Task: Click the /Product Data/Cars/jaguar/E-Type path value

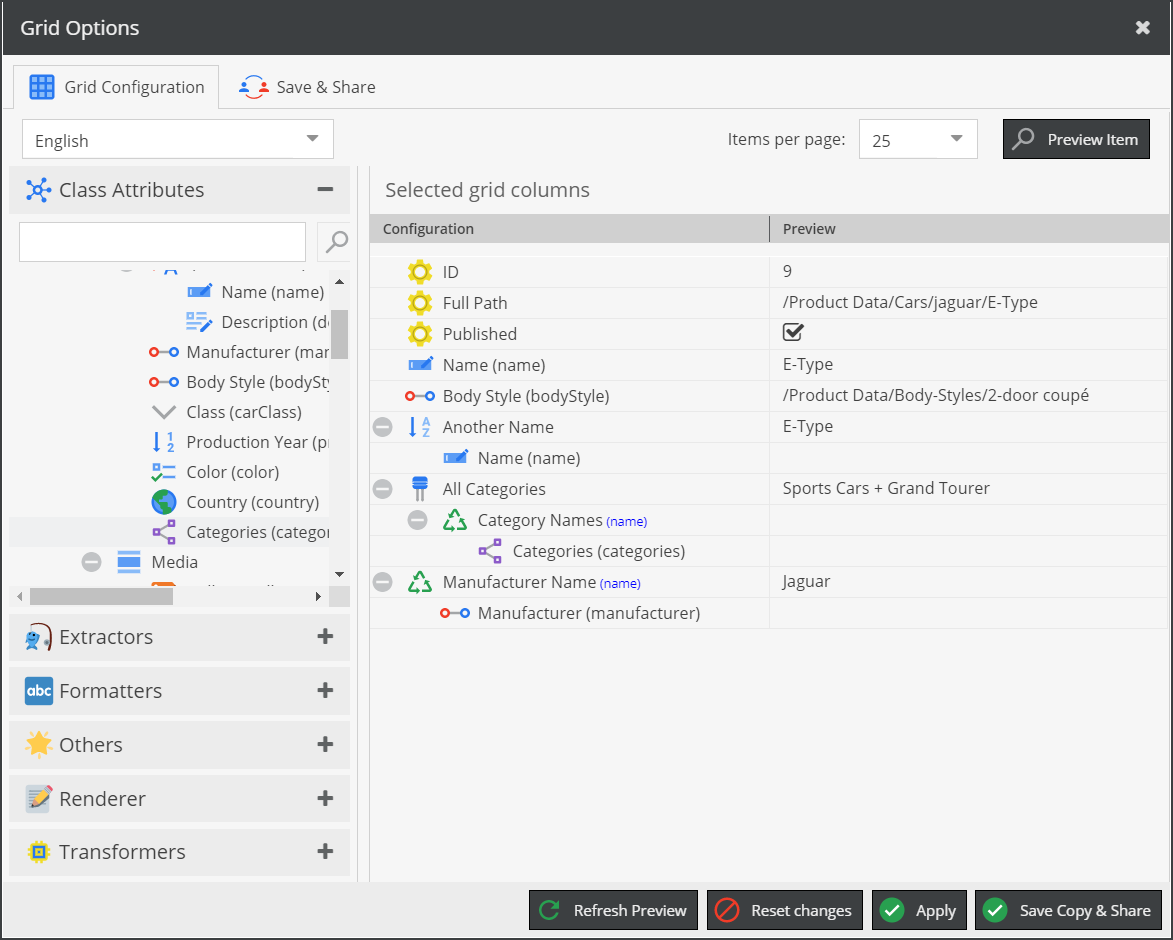Action: point(910,302)
